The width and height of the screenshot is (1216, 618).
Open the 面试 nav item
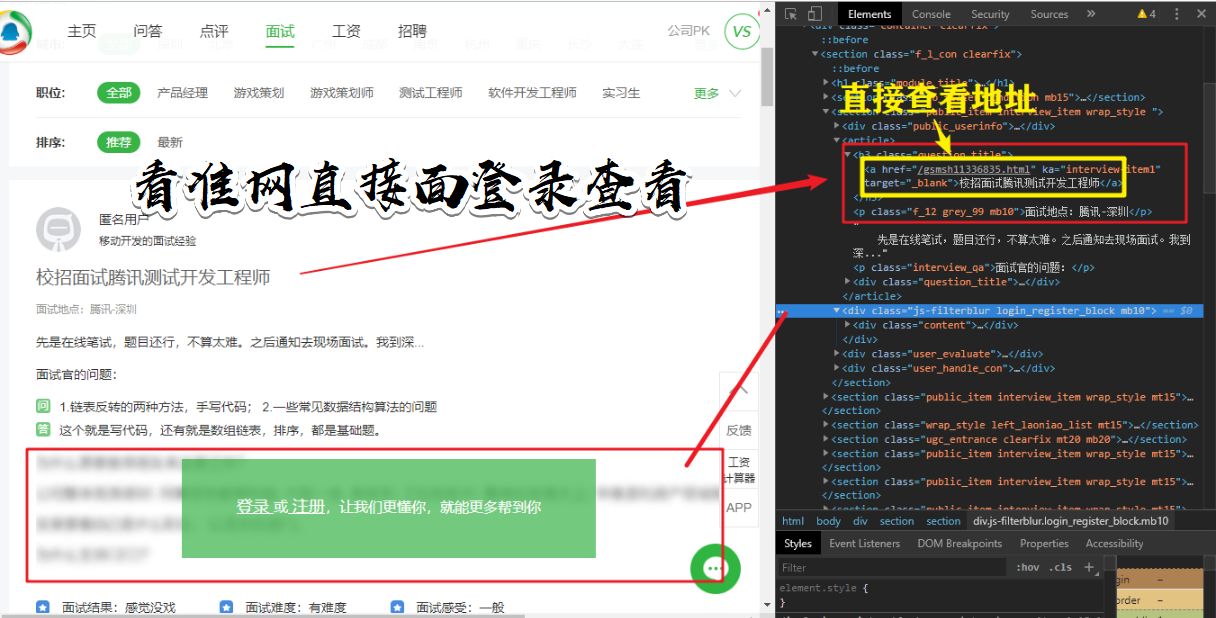(280, 31)
